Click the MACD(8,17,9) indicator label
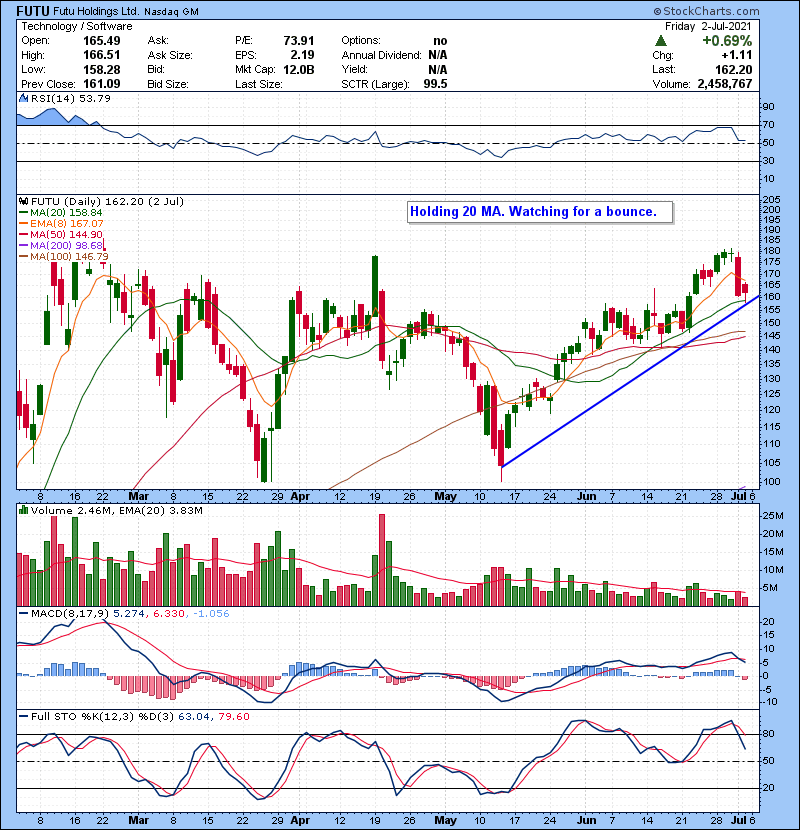This screenshot has width=800, height=830. pos(70,614)
